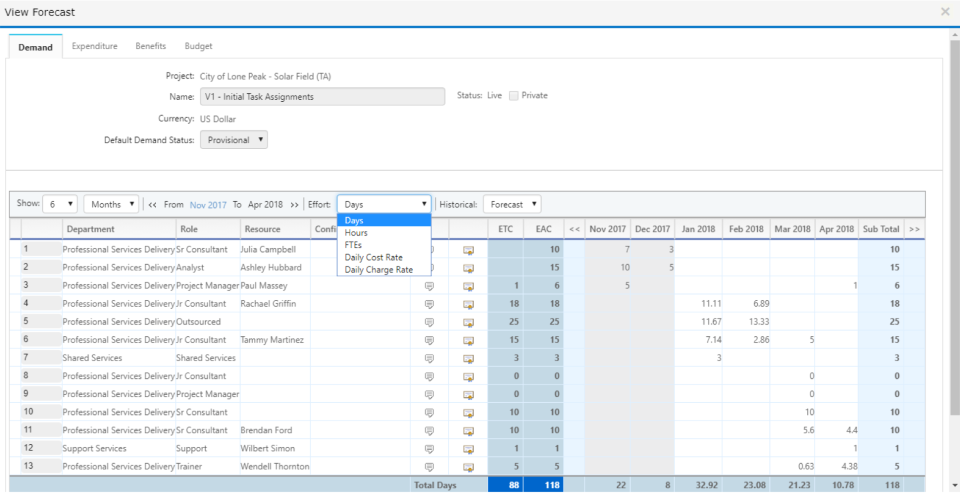
Task: Click details icon for Tammy Martinez row
Action: [468, 340]
